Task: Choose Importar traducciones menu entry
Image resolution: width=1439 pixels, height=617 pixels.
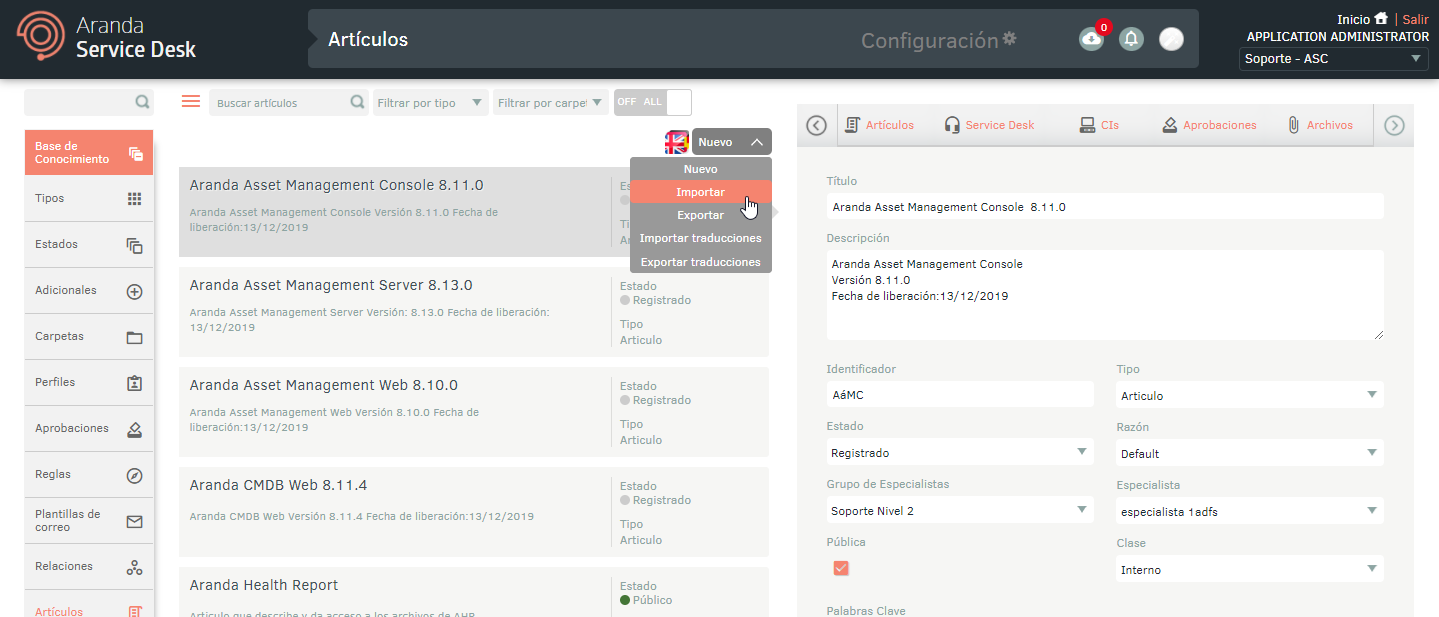Action: (701, 238)
